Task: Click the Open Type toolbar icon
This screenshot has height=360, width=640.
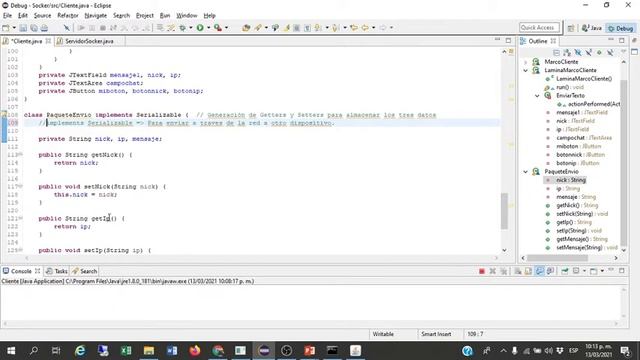Action: pos(246,28)
